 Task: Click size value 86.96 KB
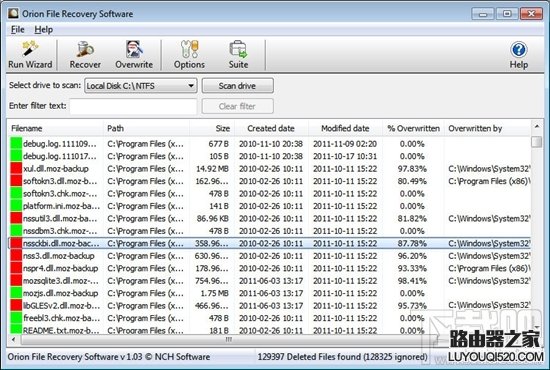(x=213, y=218)
